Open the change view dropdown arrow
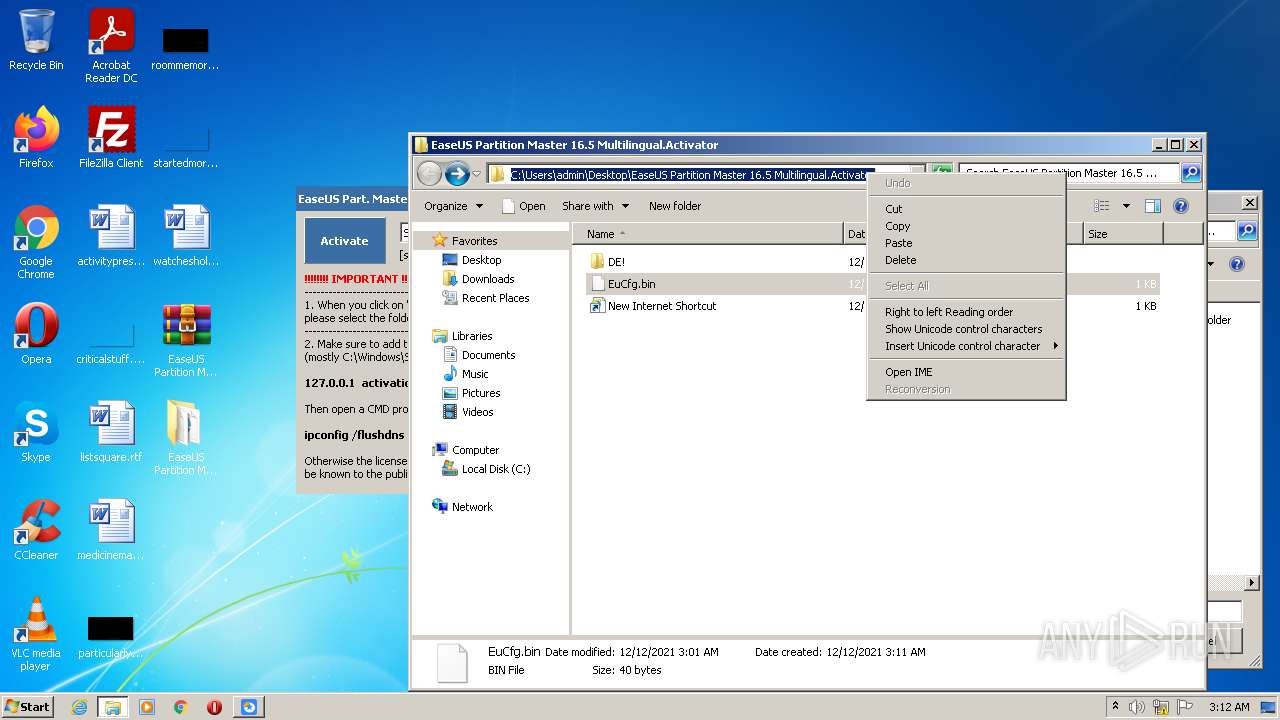Viewport: 1280px width, 720px height. [1126, 206]
